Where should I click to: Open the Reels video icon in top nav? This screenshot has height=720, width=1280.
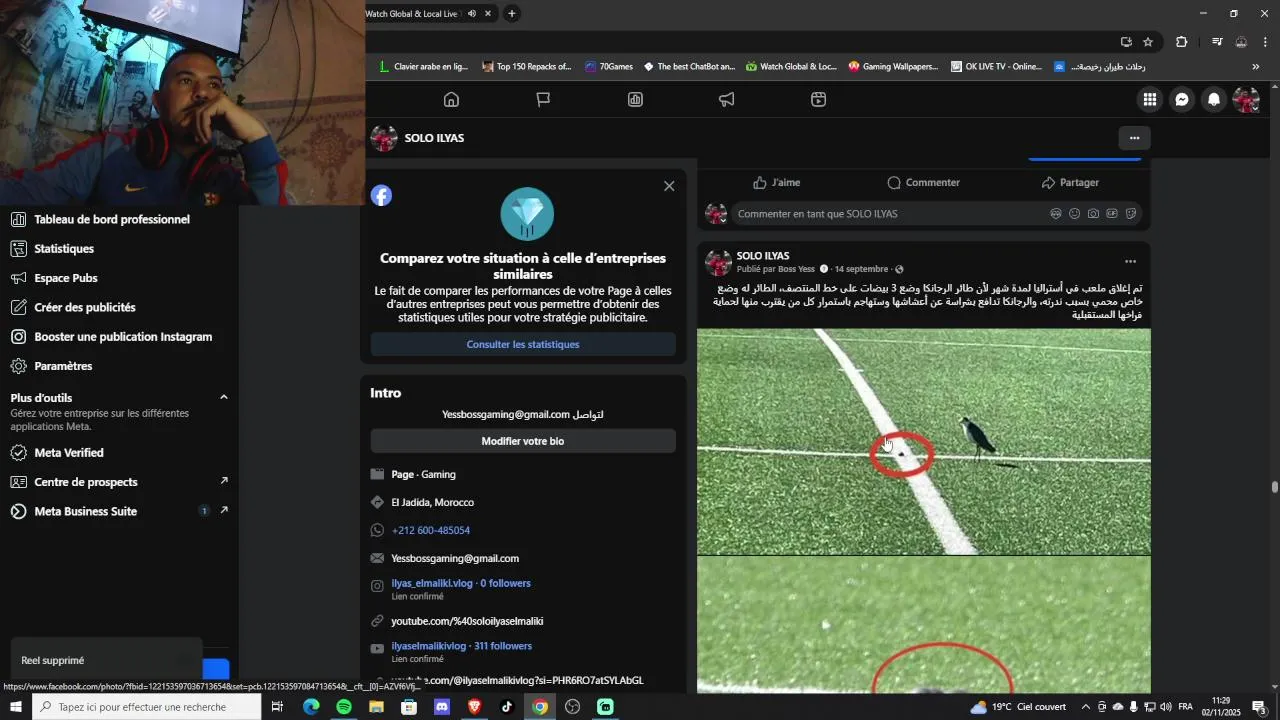pyautogui.click(x=818, y=100)
